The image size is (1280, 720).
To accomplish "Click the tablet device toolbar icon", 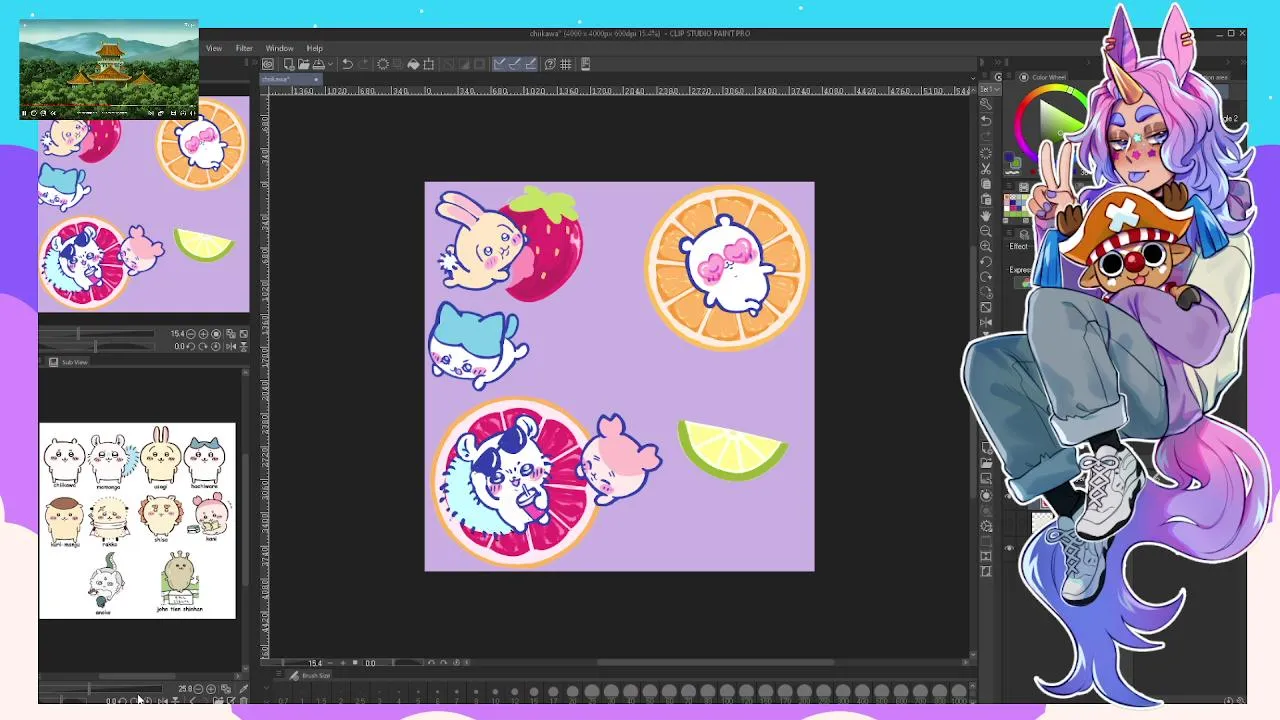I will (585, 64).
